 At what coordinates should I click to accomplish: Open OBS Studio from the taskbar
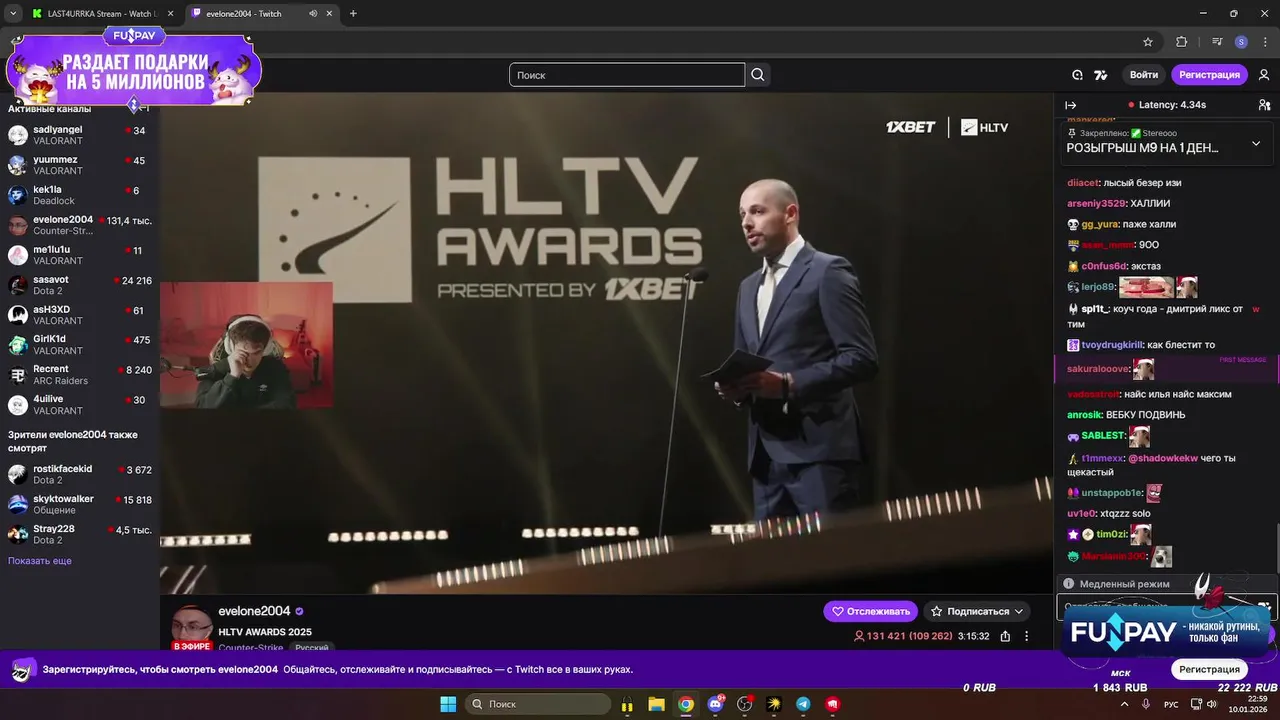[x=745, y=704]
